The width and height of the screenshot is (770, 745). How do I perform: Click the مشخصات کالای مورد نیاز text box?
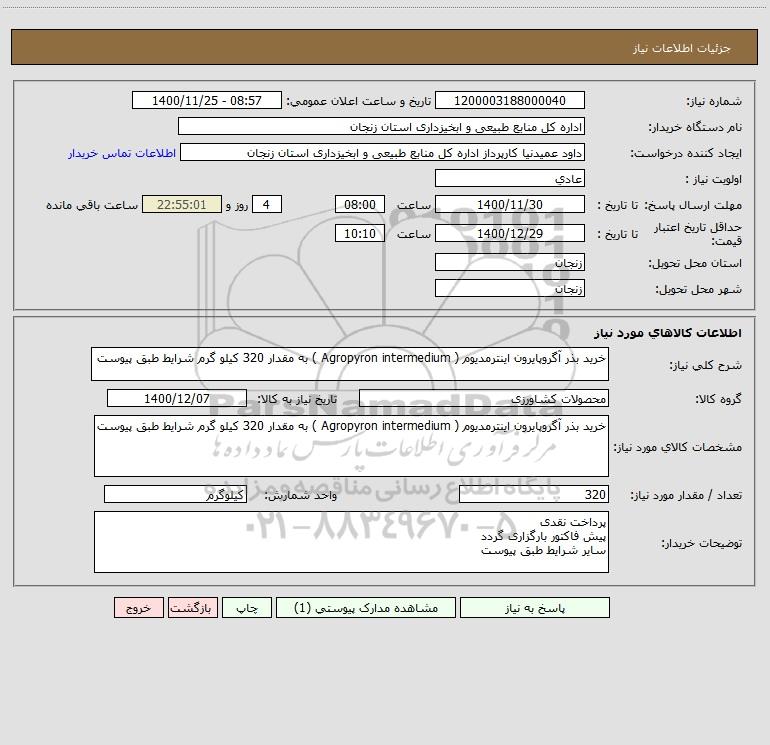click(x=351, y=446)
